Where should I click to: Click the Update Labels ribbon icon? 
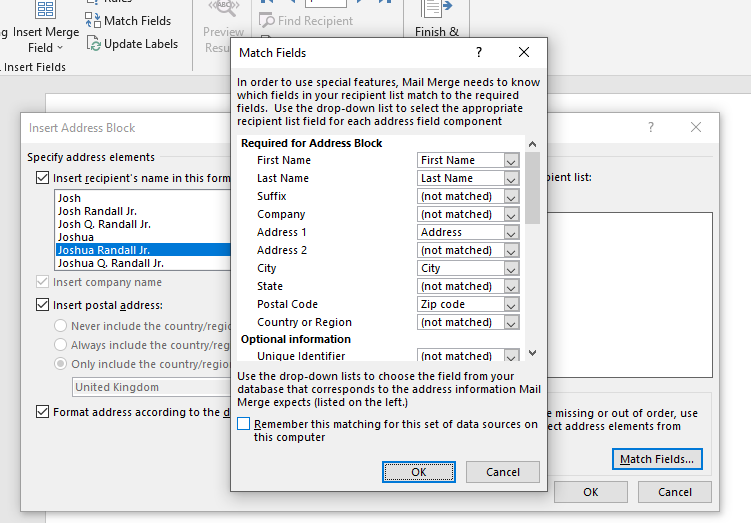pos(94,44)
